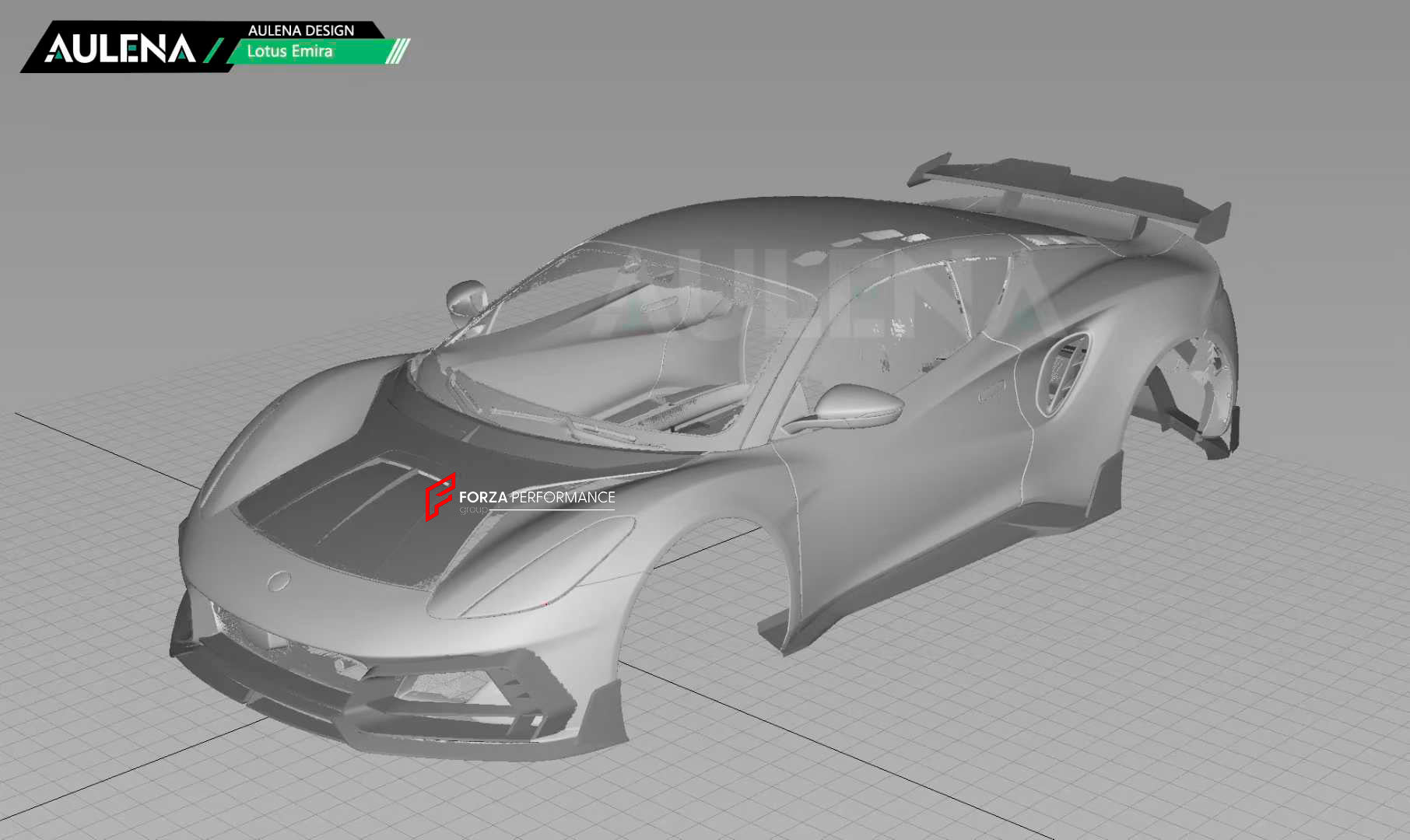The image size is (1410, 840).
Task: Click the green slash beside the AULENA logo
Action: click(213, 51)
